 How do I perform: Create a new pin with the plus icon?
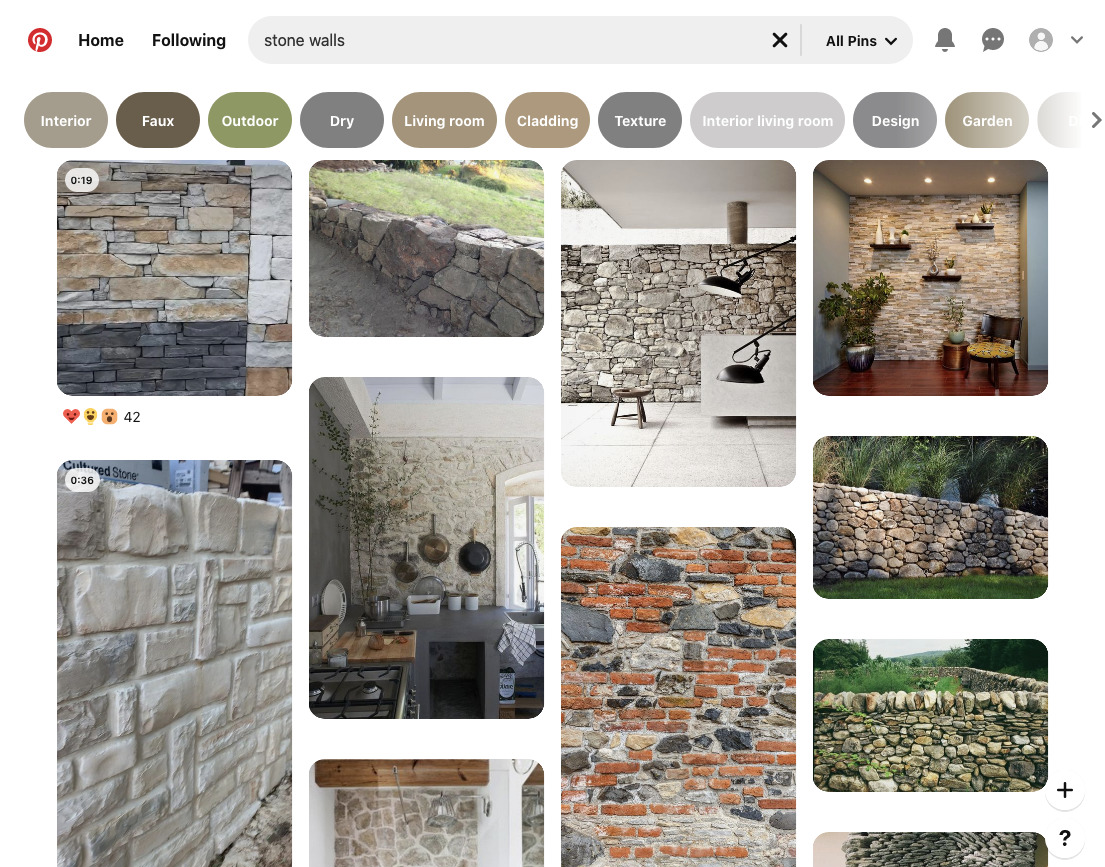pos(1065,790)
